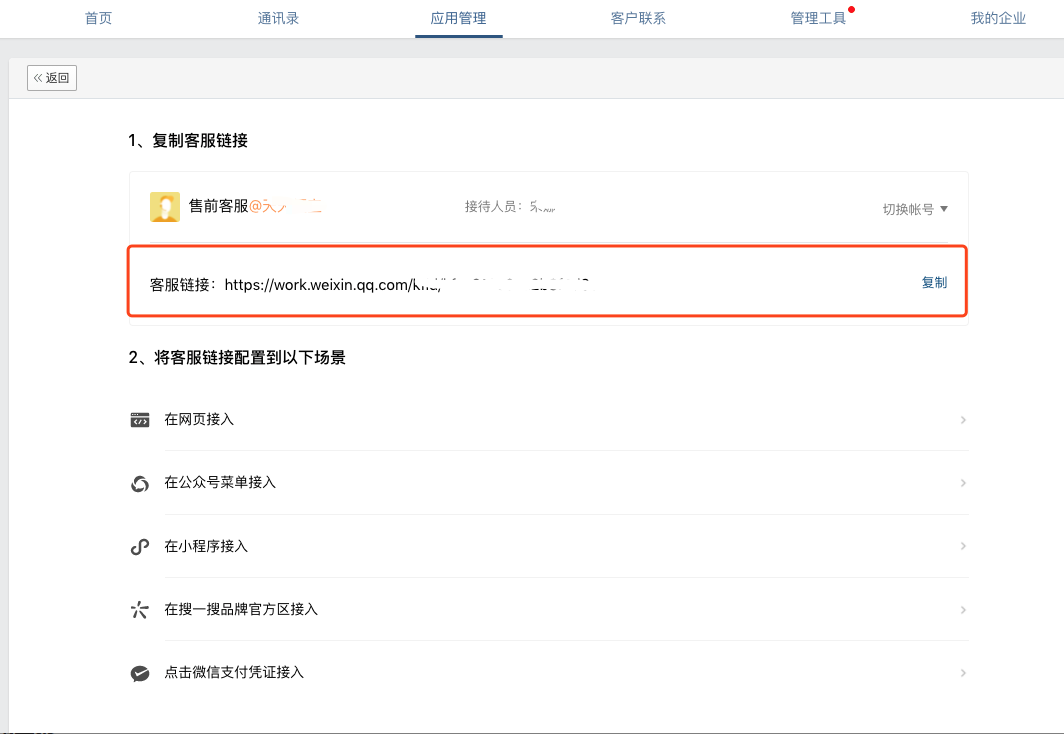Expand 在搜一搜品牌官方区接入 row chevron
Screen dimensions: 1064x734
click(963, 610)
